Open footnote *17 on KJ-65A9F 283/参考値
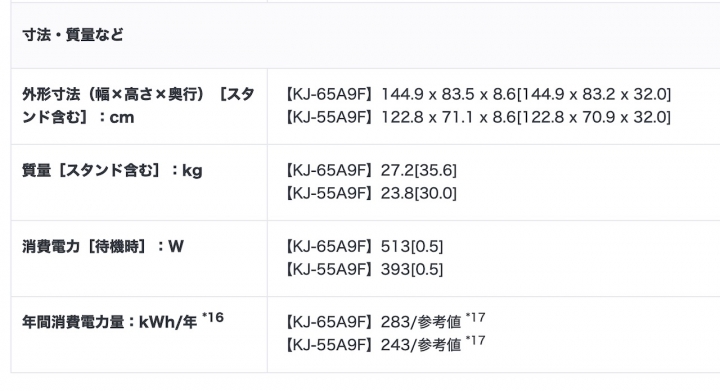This screenshot has width=720, height=391. pyautogui.click(x=475, y=318)
